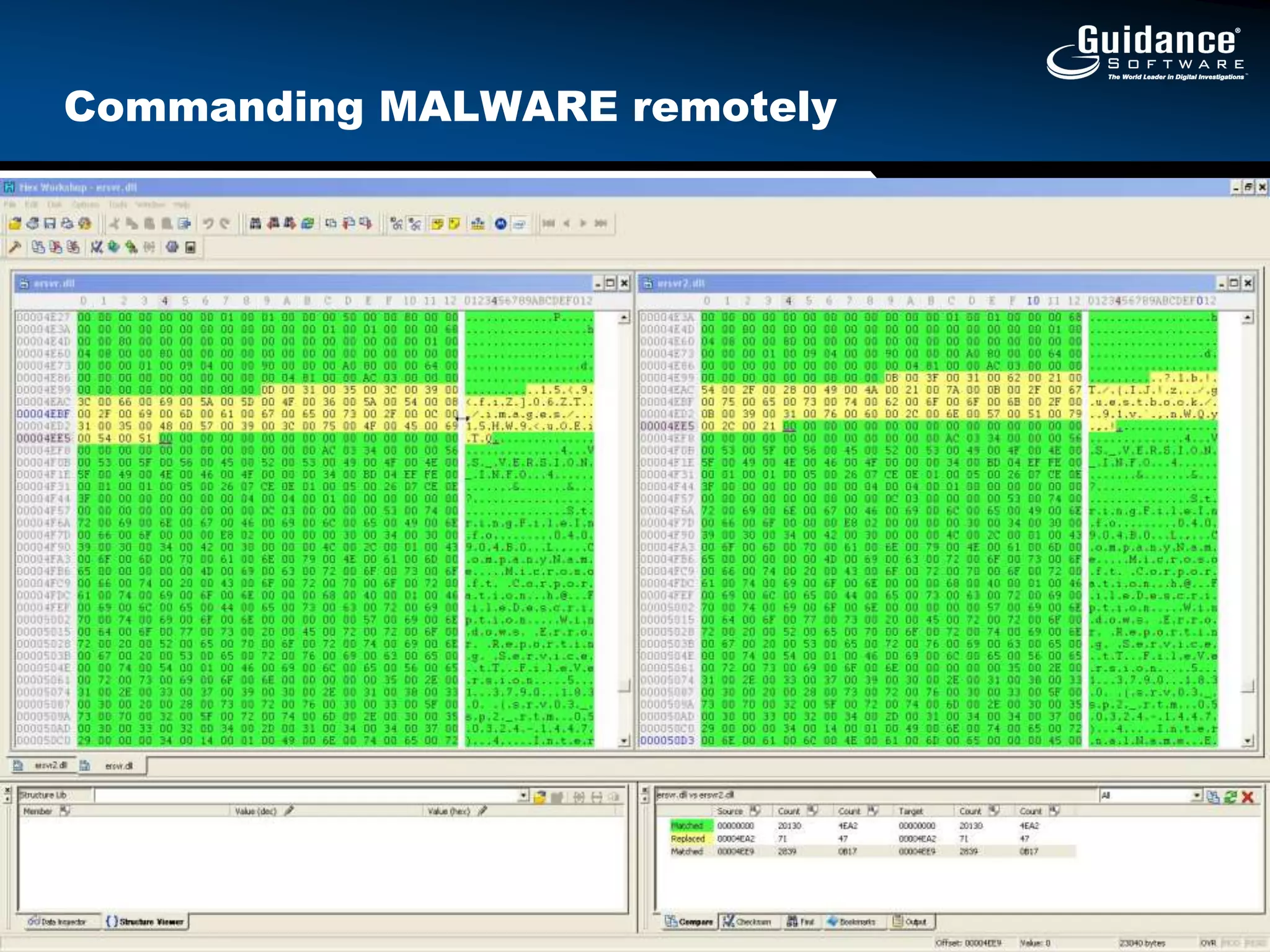1270x952 pixels.
Task: Click the second yellow bookmark note icon
Action: (455, 223)
